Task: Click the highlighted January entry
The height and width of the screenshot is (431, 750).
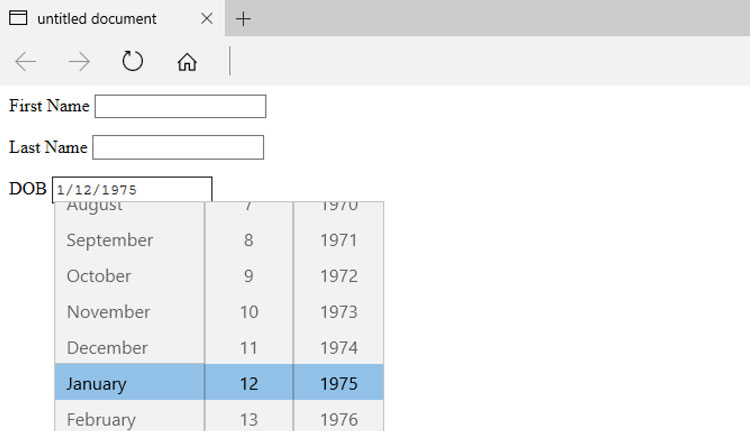Action: click(130, 382)
